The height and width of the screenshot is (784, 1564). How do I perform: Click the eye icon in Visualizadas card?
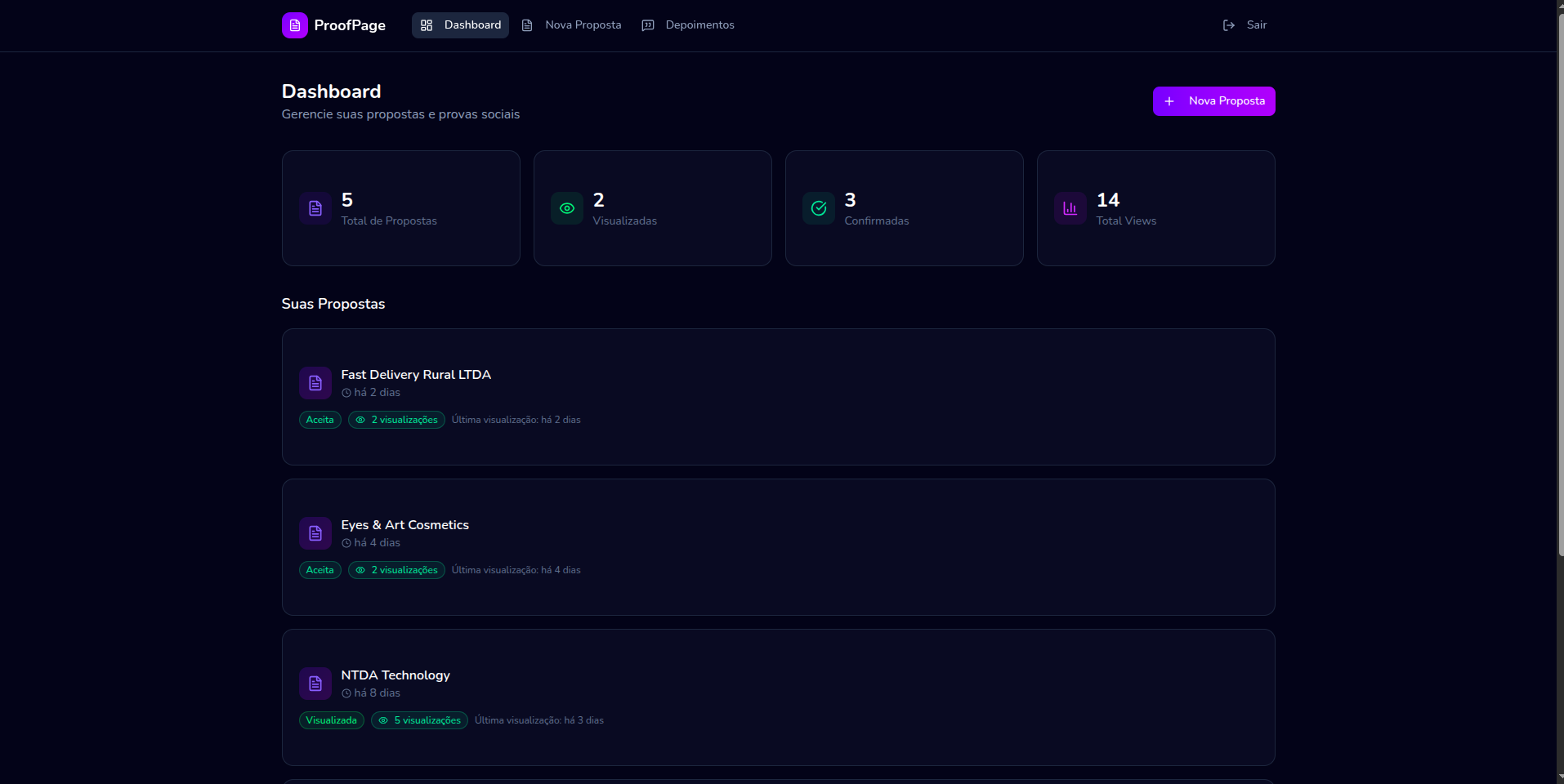(566, 208)
